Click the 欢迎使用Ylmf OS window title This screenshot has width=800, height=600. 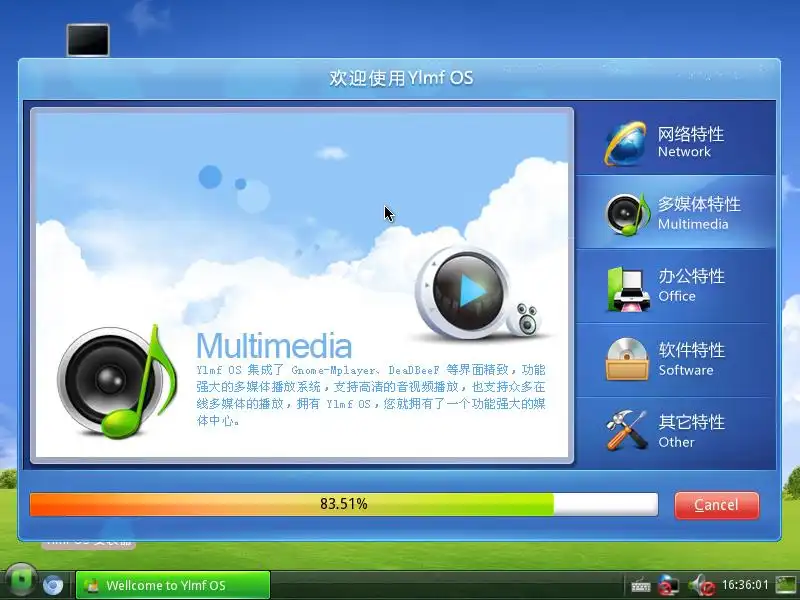tap(401, 78)
